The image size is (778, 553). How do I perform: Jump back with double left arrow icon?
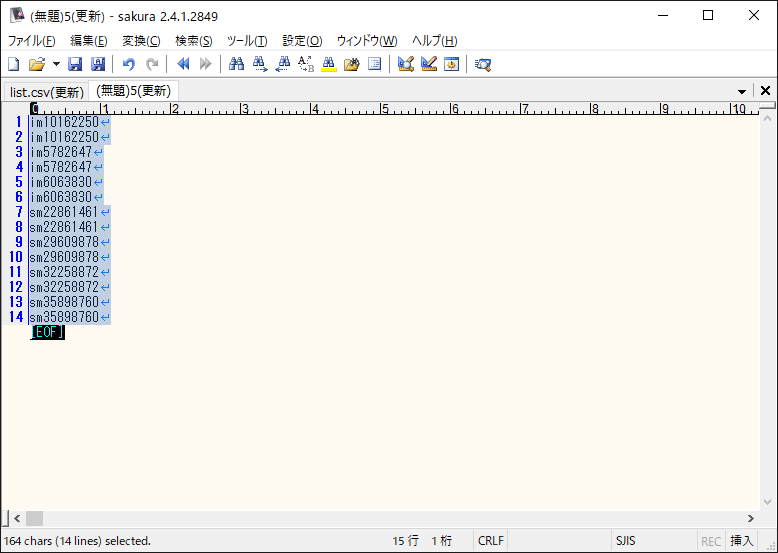click(x=183, y=64)
